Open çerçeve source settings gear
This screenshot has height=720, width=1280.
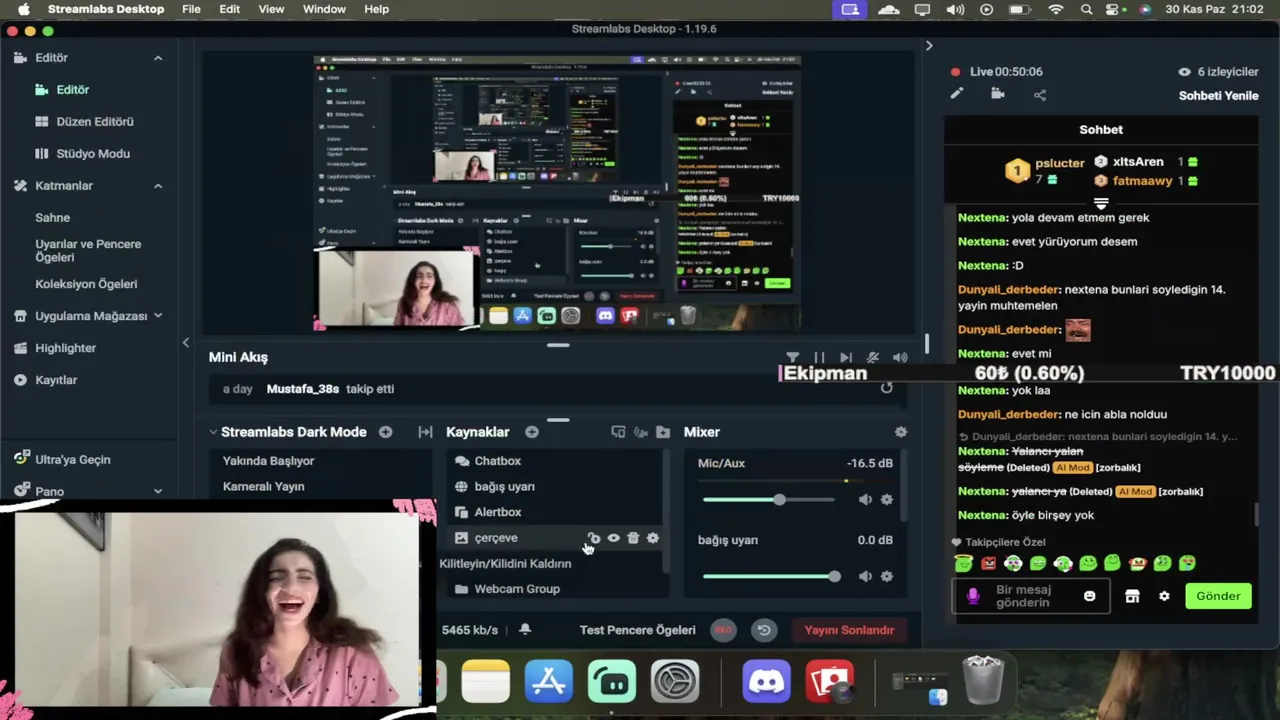[x=653, y=538]
